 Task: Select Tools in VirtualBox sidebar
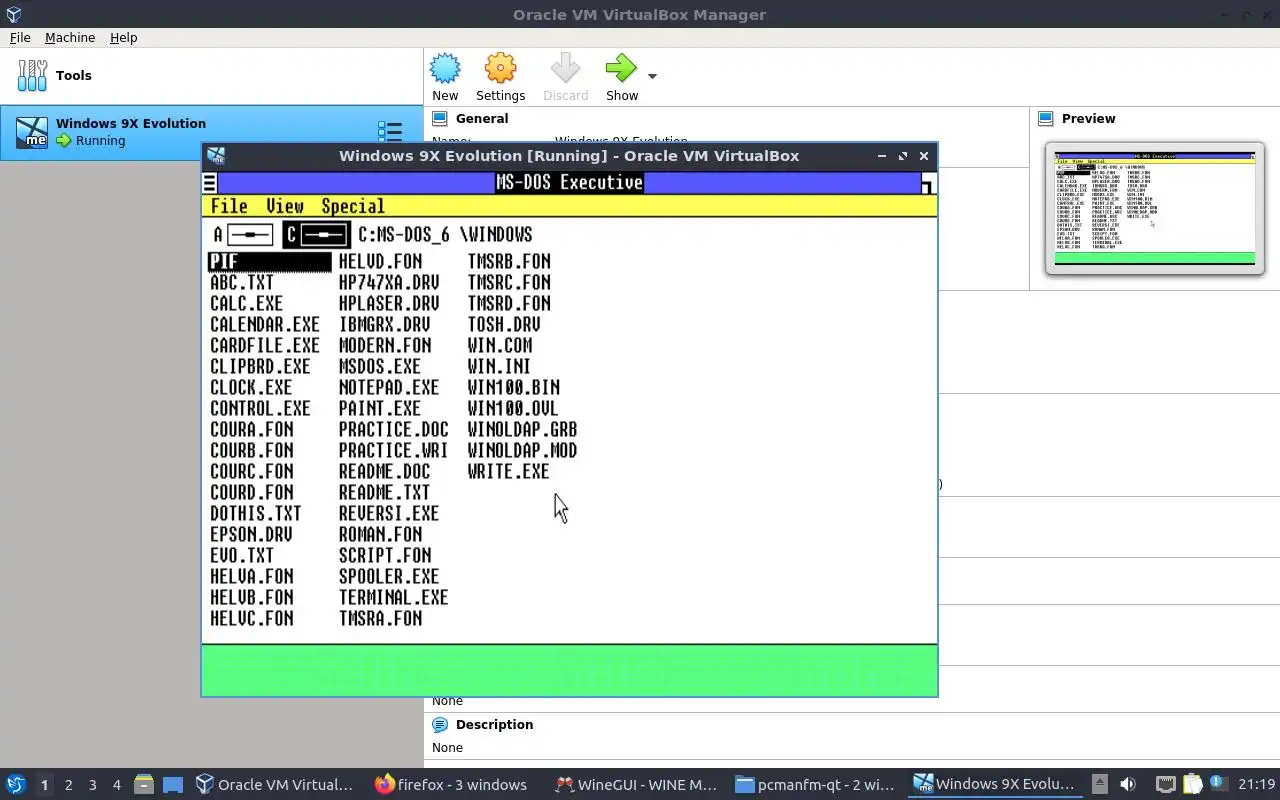tap(212, 75)
